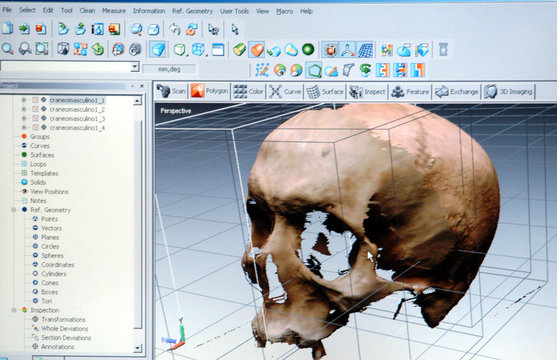The height and width of the screenshot is (360, 557).
Task: Toggle the blue grid display icon
Action: click(x=365, y=50)
